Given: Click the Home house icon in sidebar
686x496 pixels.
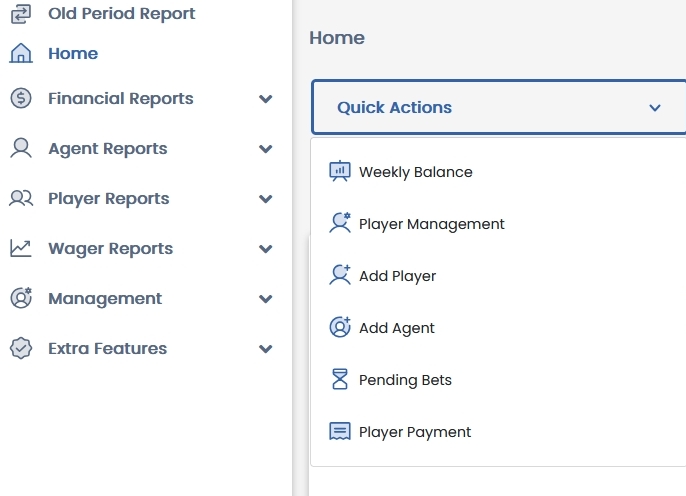Looking at the screenshot, I should 21,54.
